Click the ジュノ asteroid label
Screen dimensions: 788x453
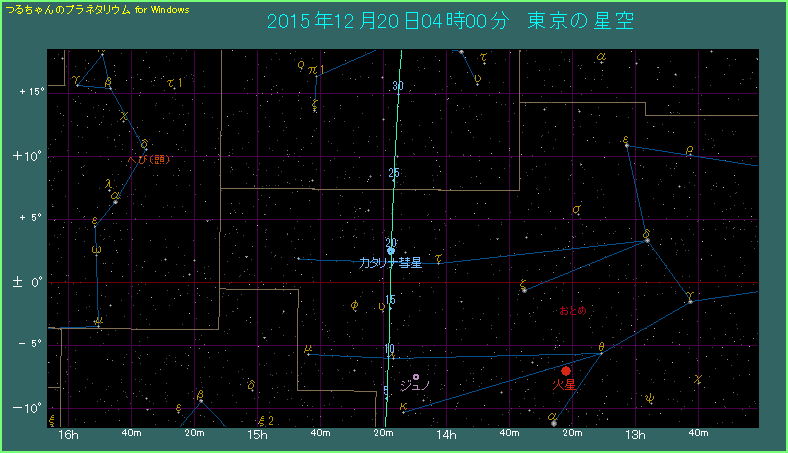click(x=414, y=386)
